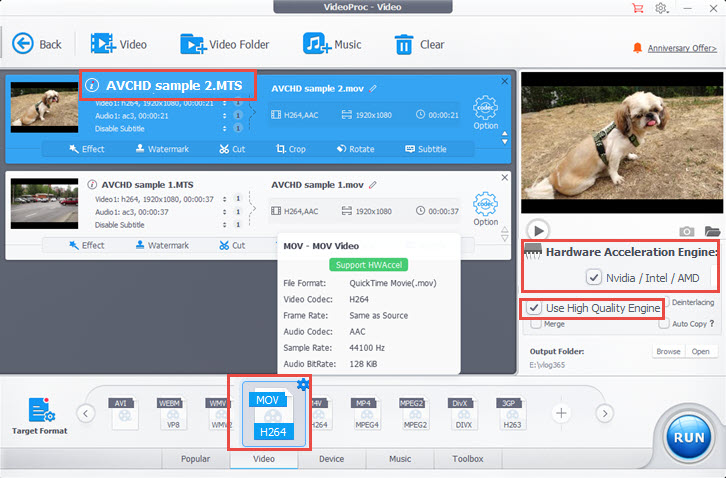Screen dimensions: 726x478
Task: Open MOV format gear settings
Action: [302, 384]
